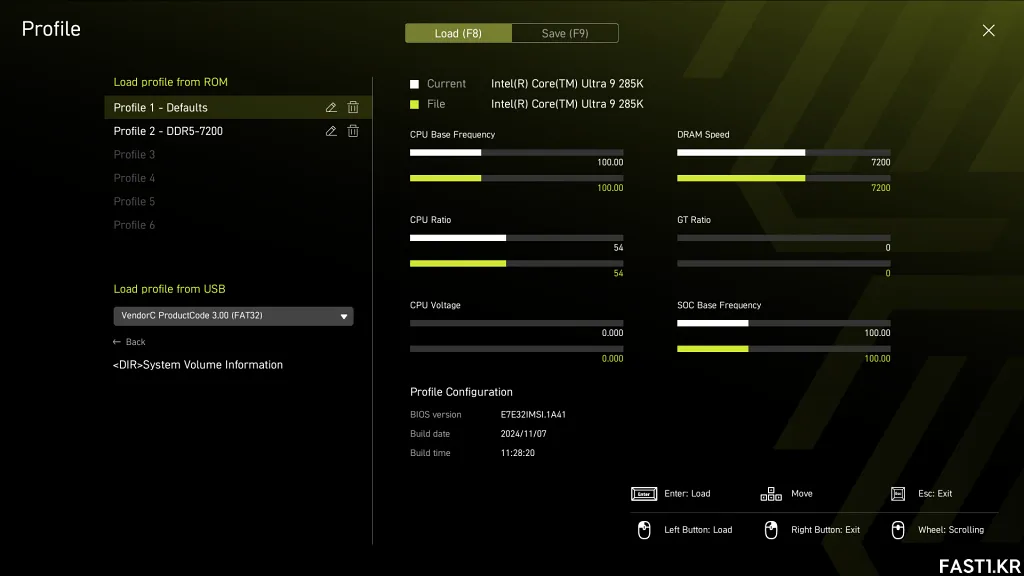Click the arrow keys Move icon
The image size is (1024, 576).
coord(771,494)
